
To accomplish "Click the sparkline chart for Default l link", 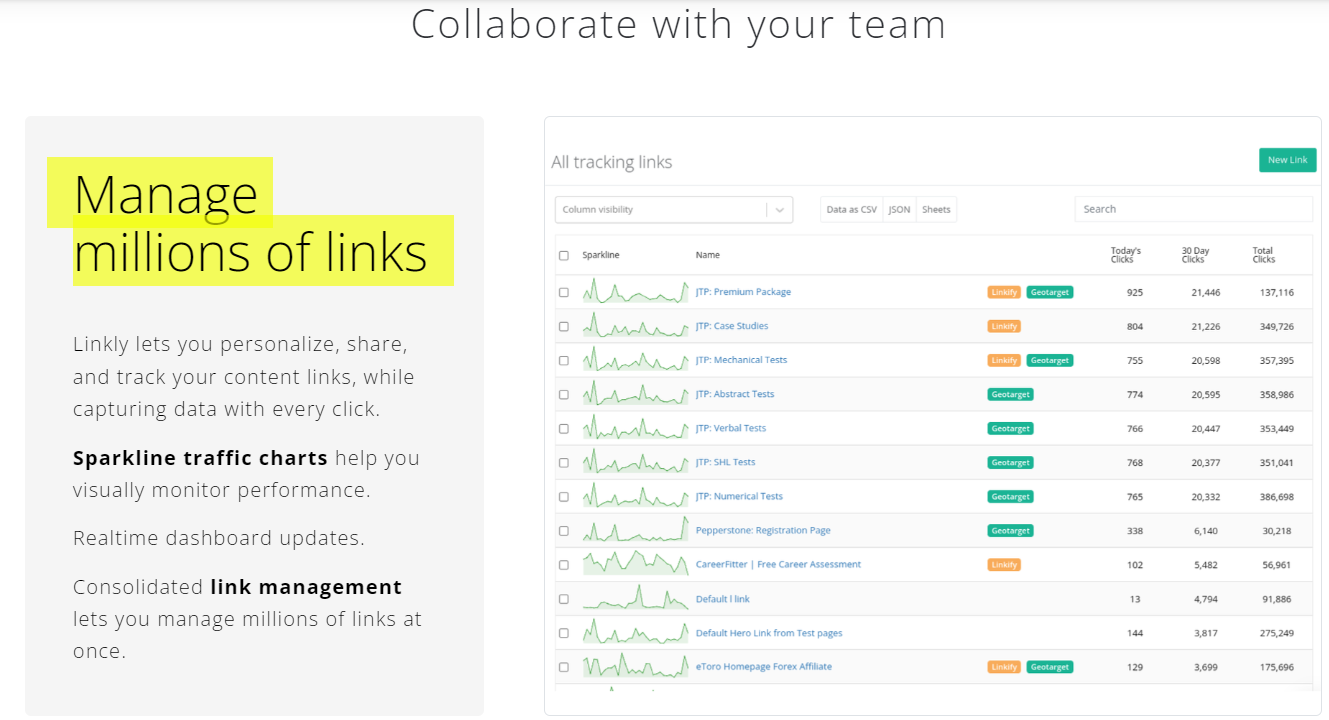I will point(635,599).
